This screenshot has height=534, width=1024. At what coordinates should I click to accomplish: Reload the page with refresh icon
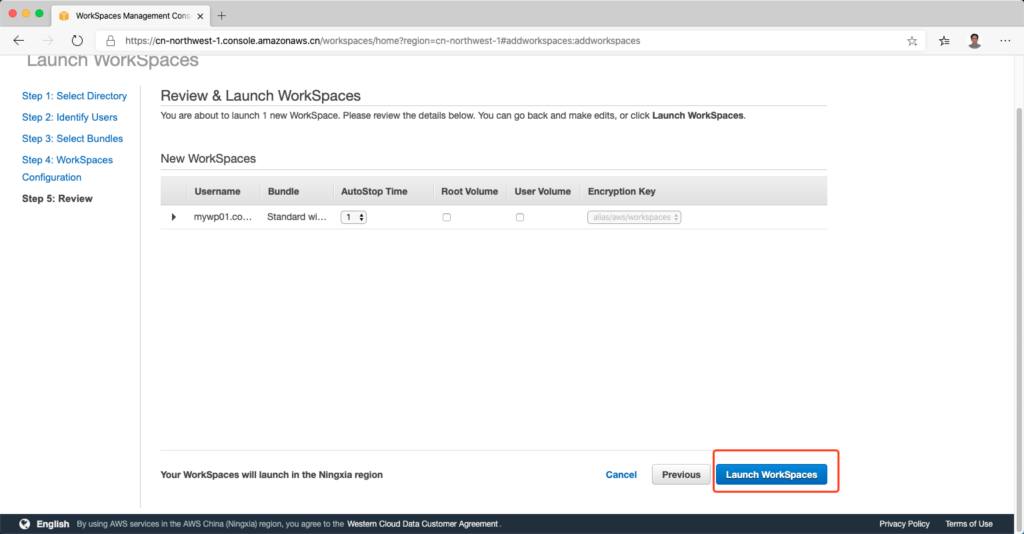[77, 41]
